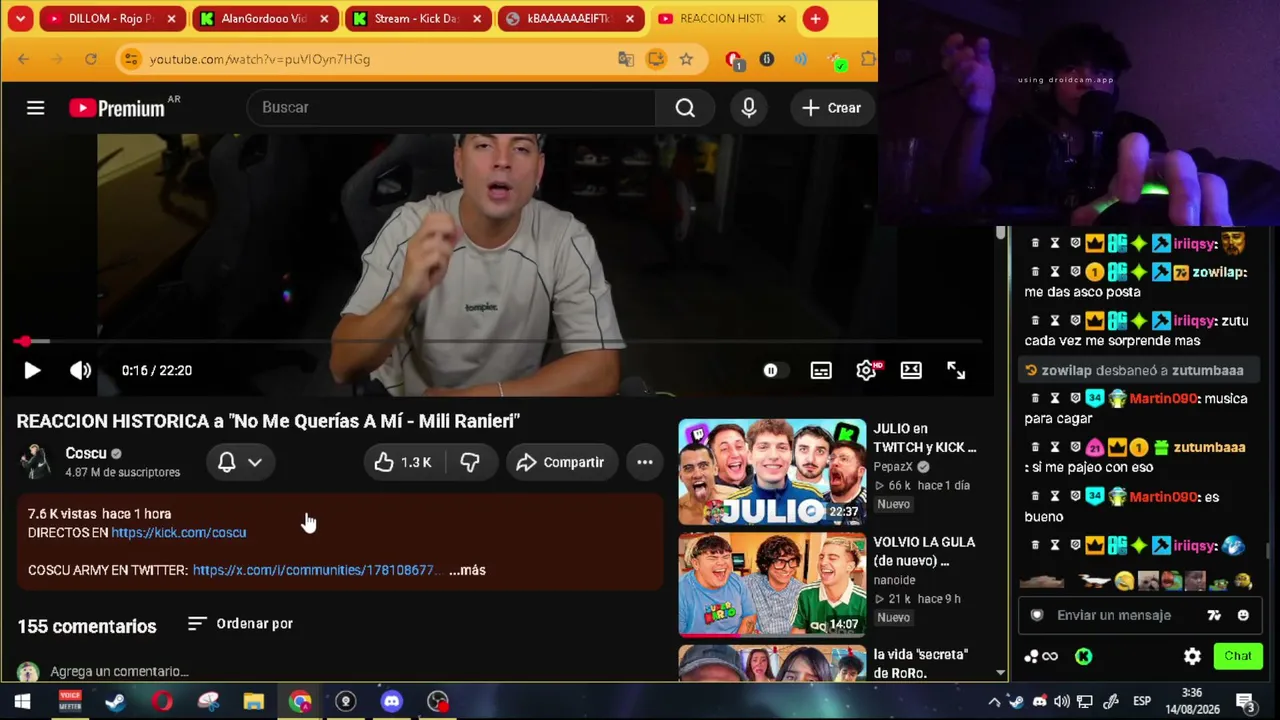The width and height of the screenshot is (1280, 720).
Task: Open the Coscu channel avatar
Action: 35,462
